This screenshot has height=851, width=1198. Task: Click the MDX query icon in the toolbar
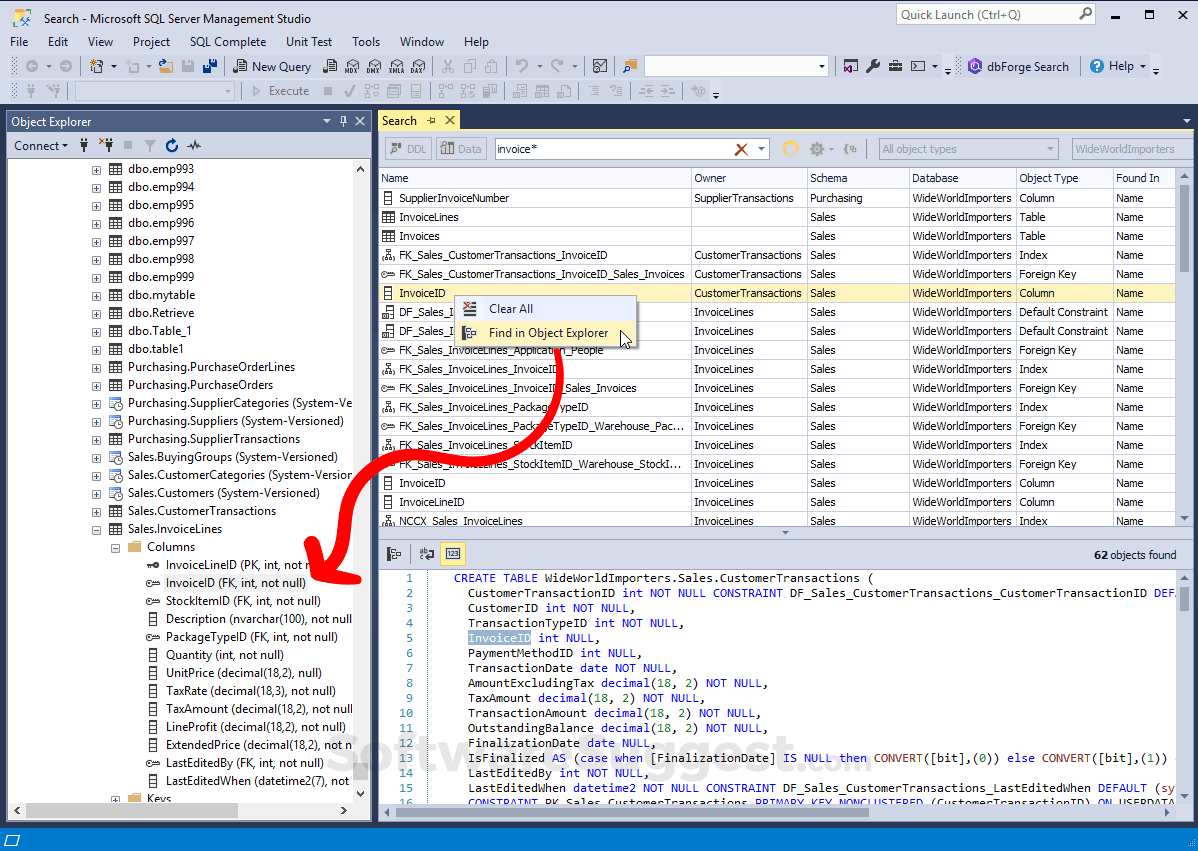pyautogui.click(x=352, y=67)
